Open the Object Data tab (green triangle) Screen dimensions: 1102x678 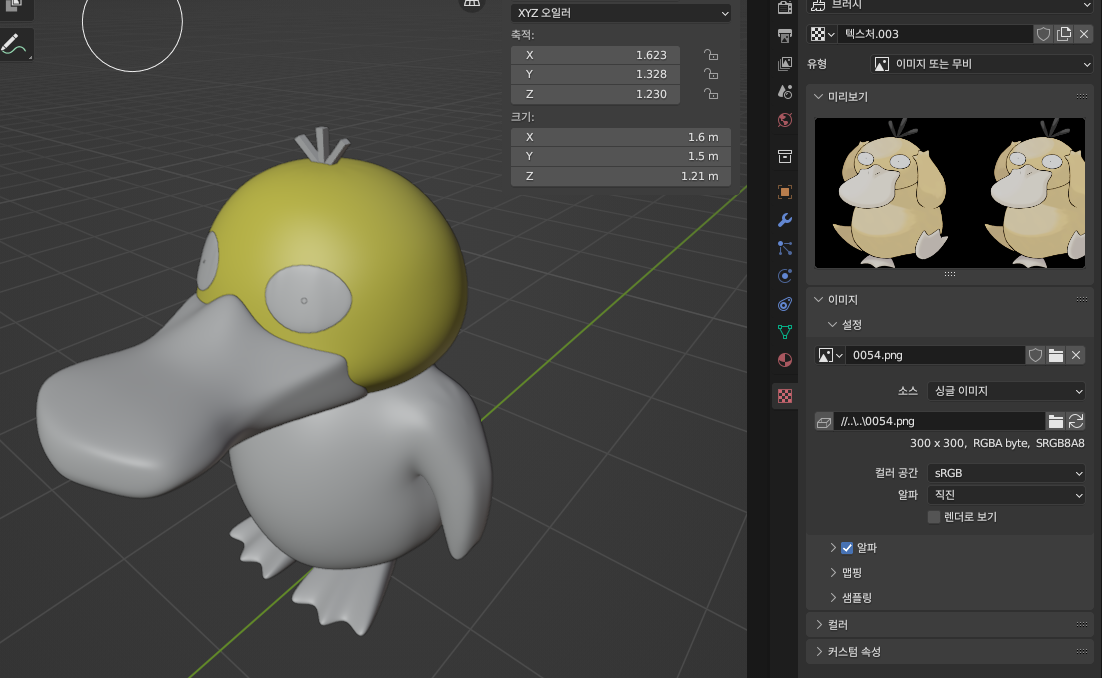[785, 332]
